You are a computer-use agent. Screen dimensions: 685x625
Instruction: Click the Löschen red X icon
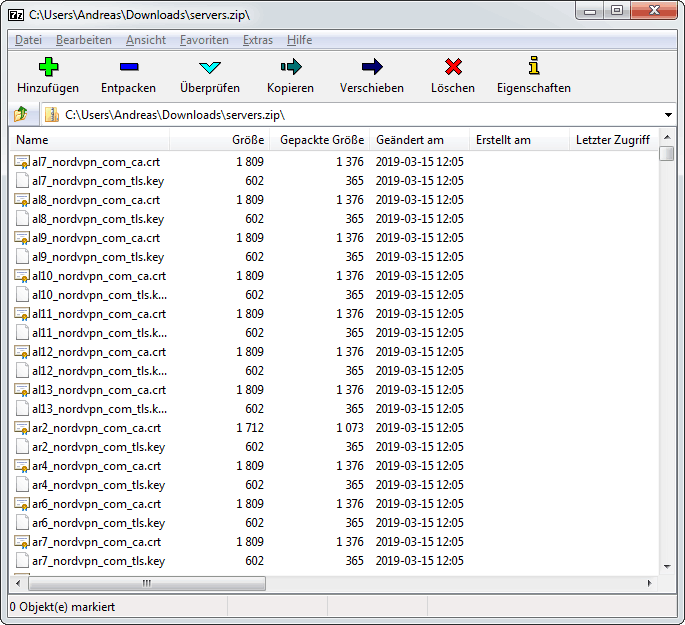(x=453, y=67)
